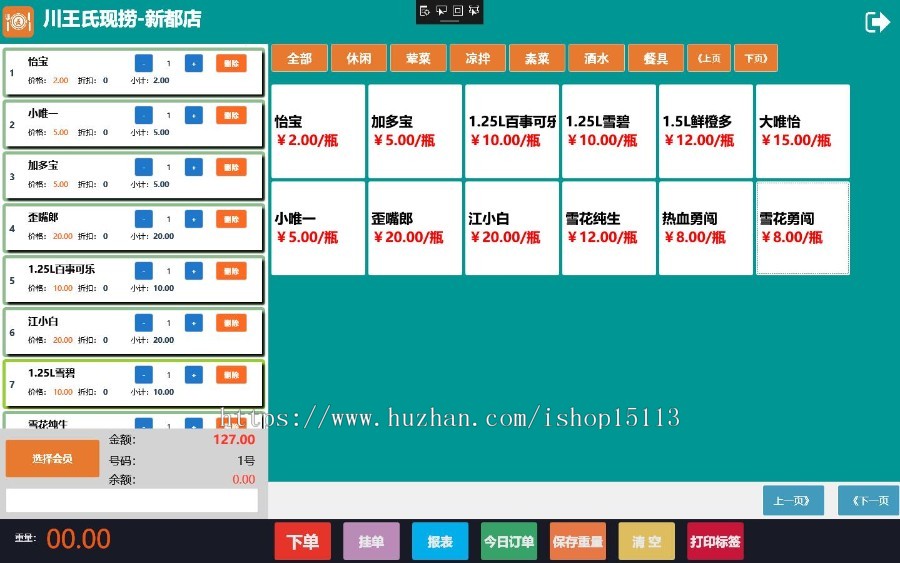Select the 休闲 category tab
The width and height of the screenshot is (900, 563).
pyautogui.click(x=359, y=58)
